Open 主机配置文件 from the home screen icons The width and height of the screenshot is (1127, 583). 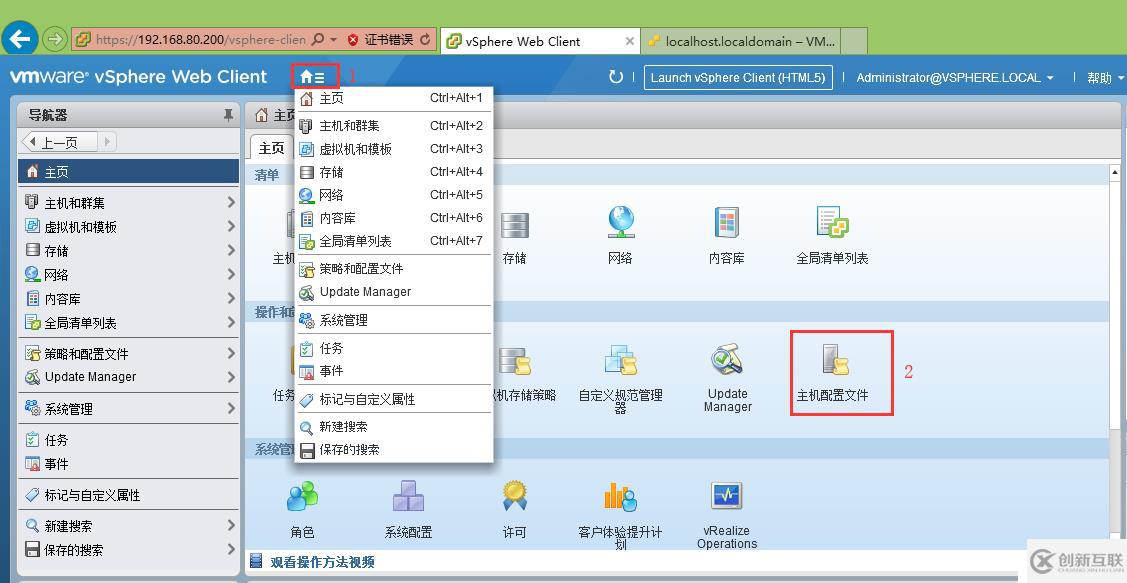click(841, 372)
